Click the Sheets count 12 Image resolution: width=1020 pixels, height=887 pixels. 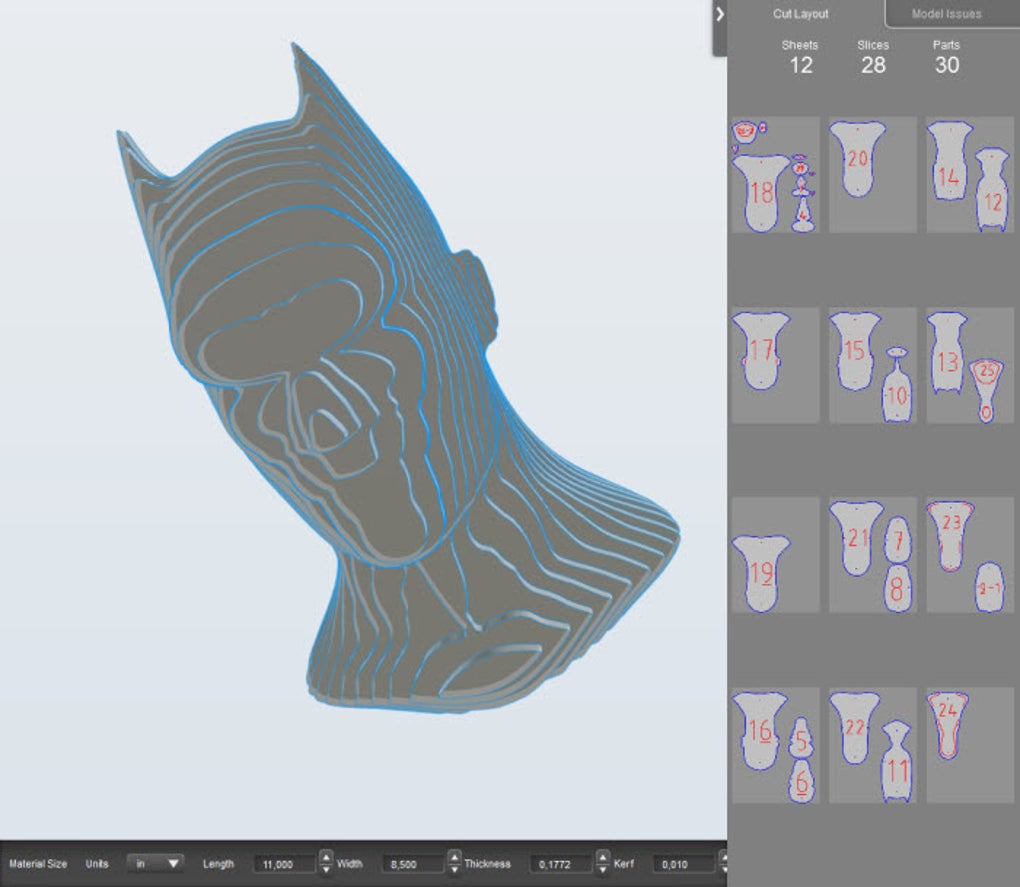click(801, 65)
